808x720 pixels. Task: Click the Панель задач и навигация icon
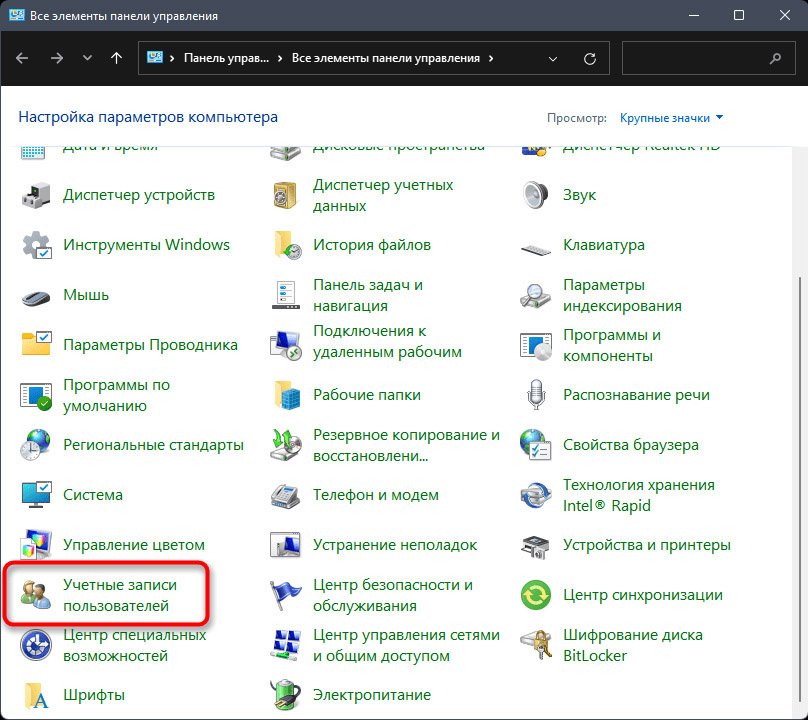pos(285,295)
